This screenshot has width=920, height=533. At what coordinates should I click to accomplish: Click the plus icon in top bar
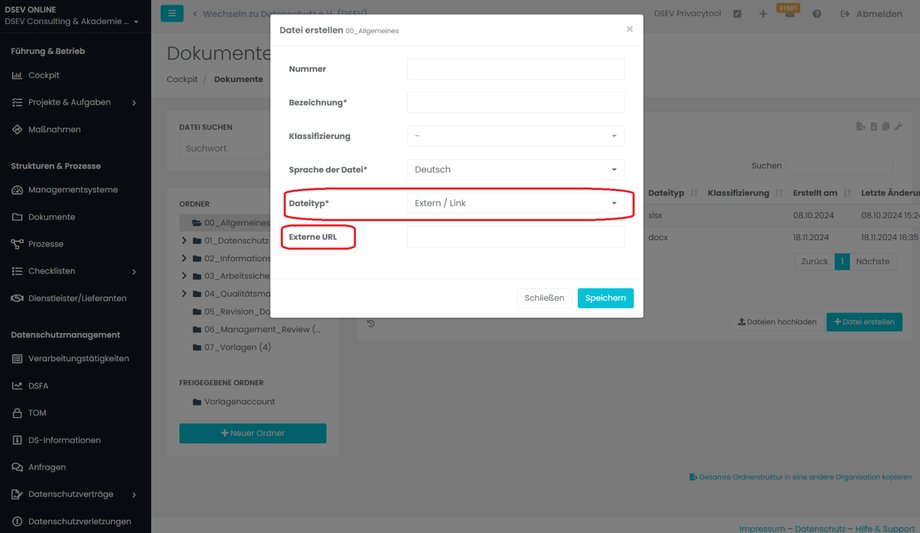(763, 14)
